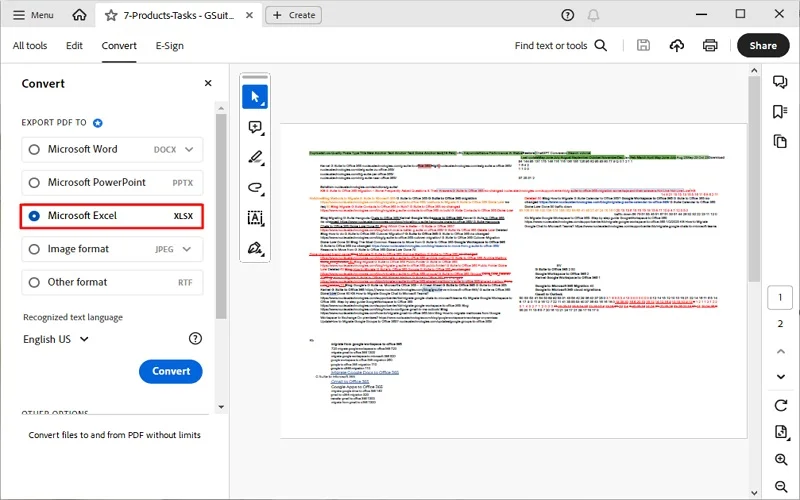Open the Bookmarks panel icon
The width and height of the screenshot is (800, 500).
(x=780, y=111)
